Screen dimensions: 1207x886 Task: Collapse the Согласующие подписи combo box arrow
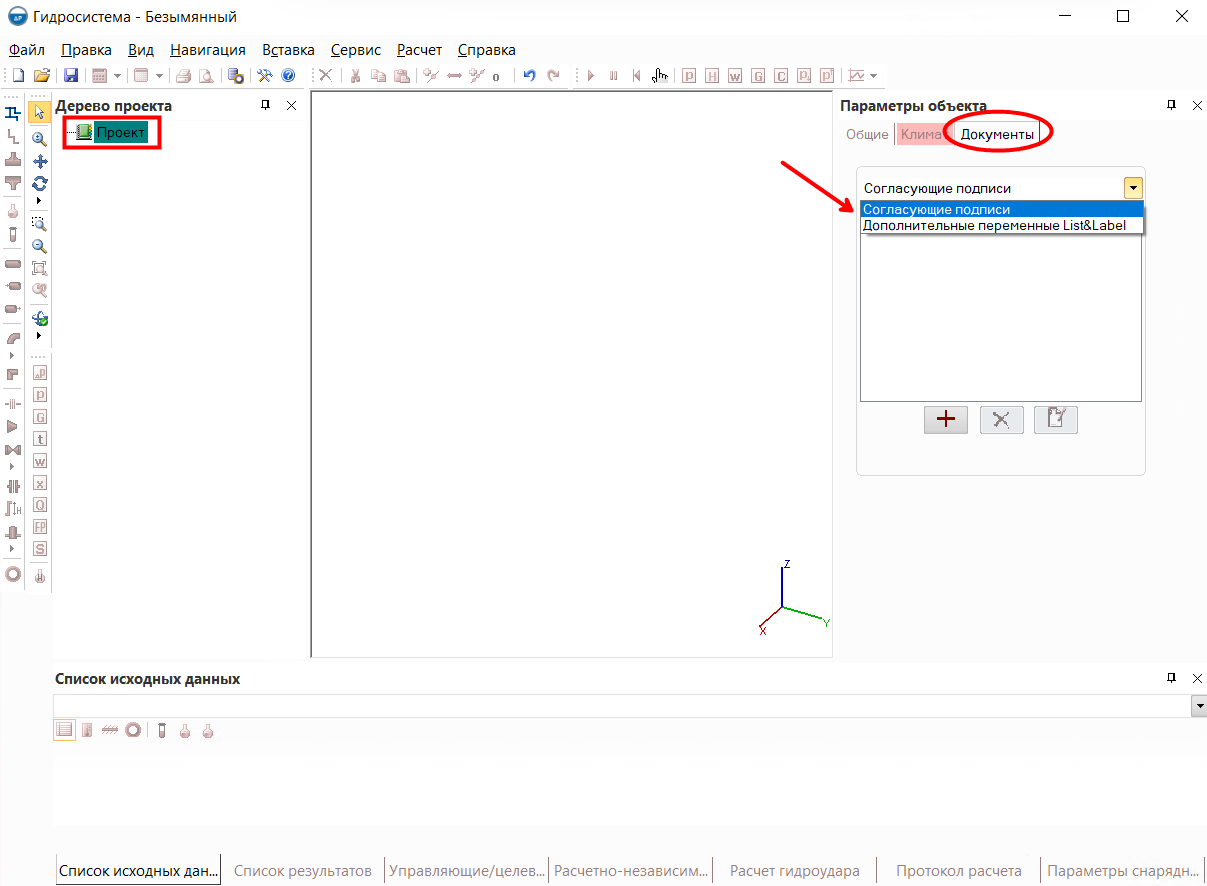(1132, 188)
